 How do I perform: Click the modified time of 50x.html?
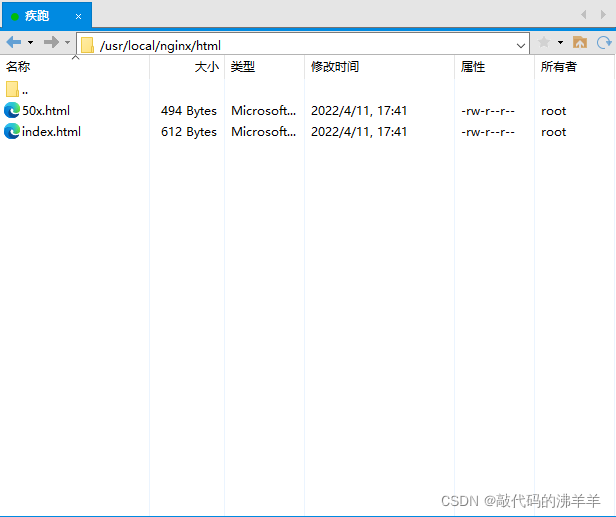(x=359, y=111)
